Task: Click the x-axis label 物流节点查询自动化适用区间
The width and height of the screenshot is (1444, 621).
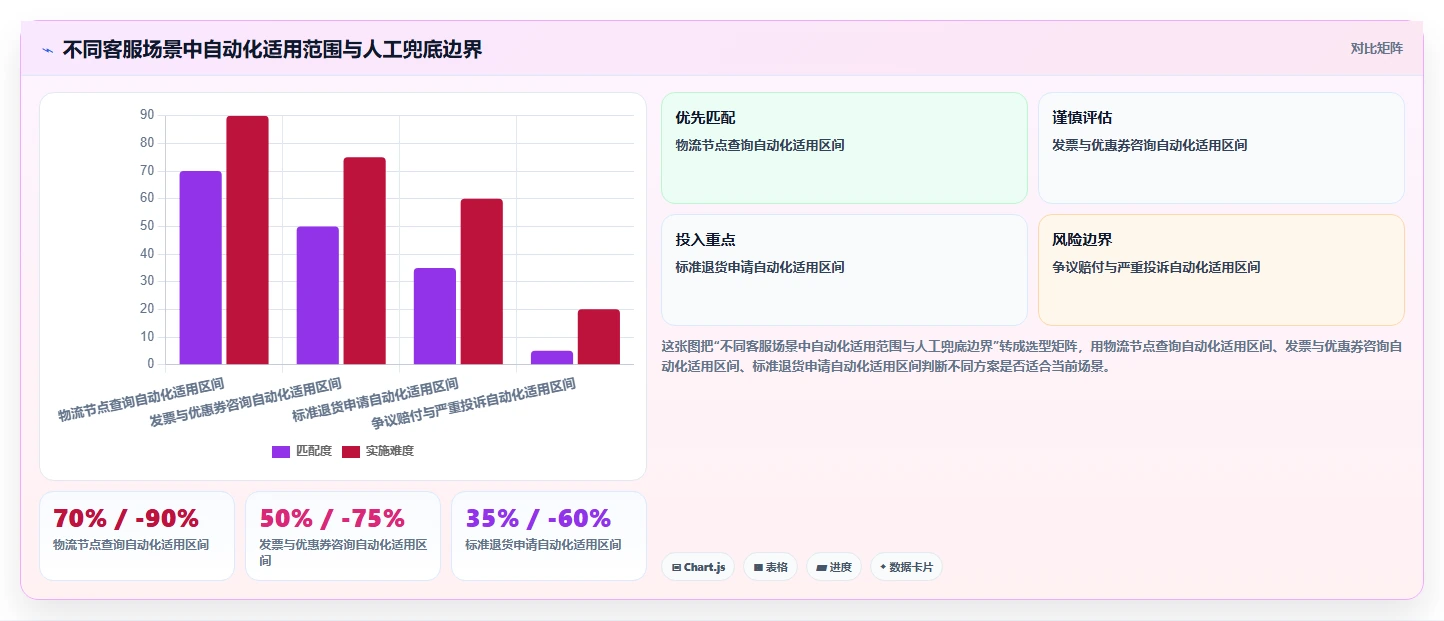Action: [x=141, y=399]
